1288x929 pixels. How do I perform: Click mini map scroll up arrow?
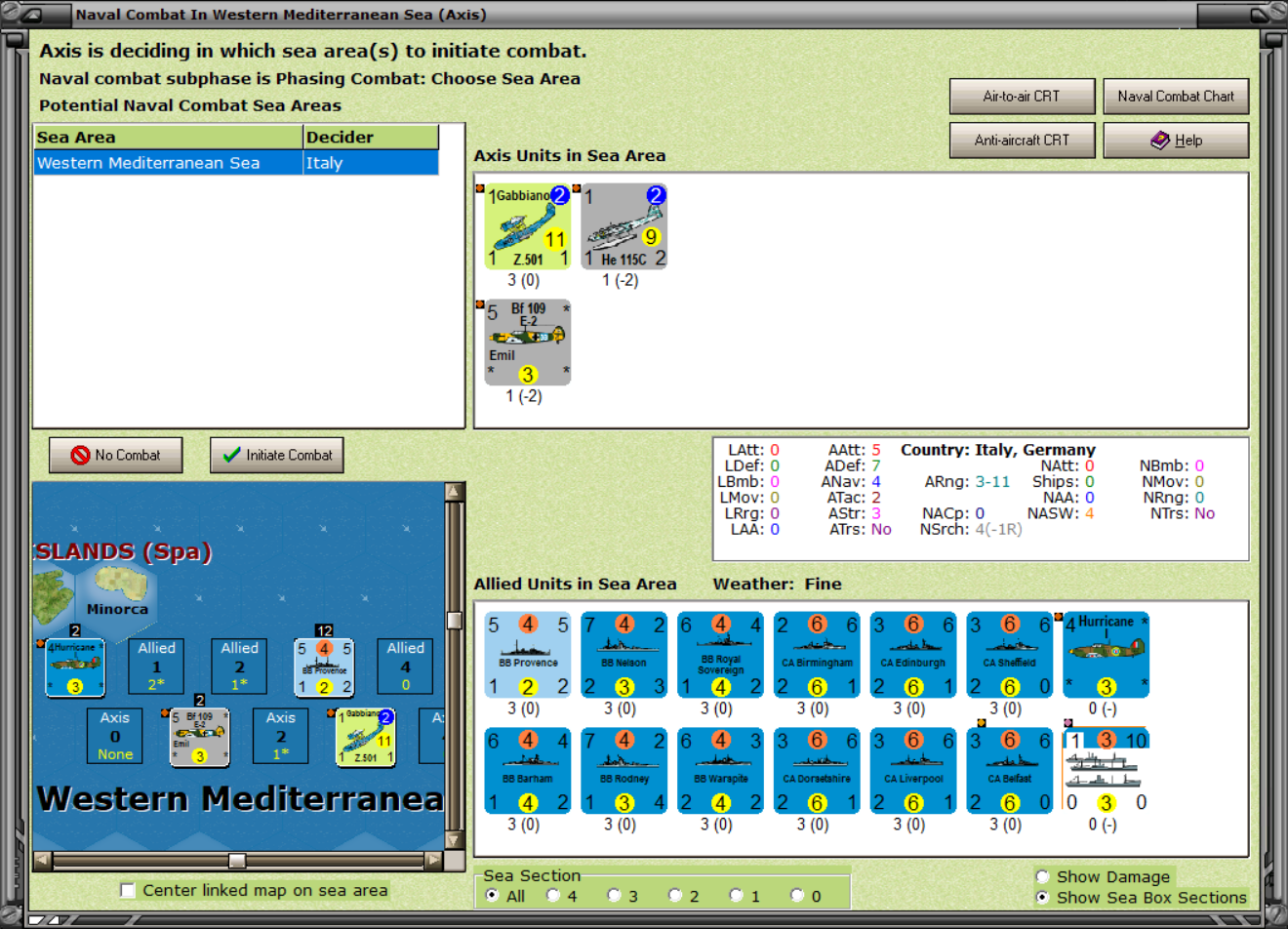click(454, 491)
